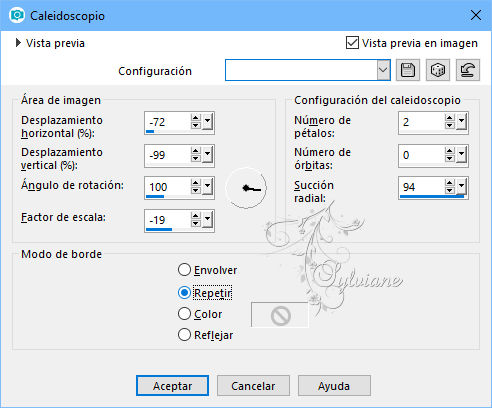Save preset with the floppy disk icon
Image resolution: width=492 pixels, height=408 pixels.
point(408,70)
